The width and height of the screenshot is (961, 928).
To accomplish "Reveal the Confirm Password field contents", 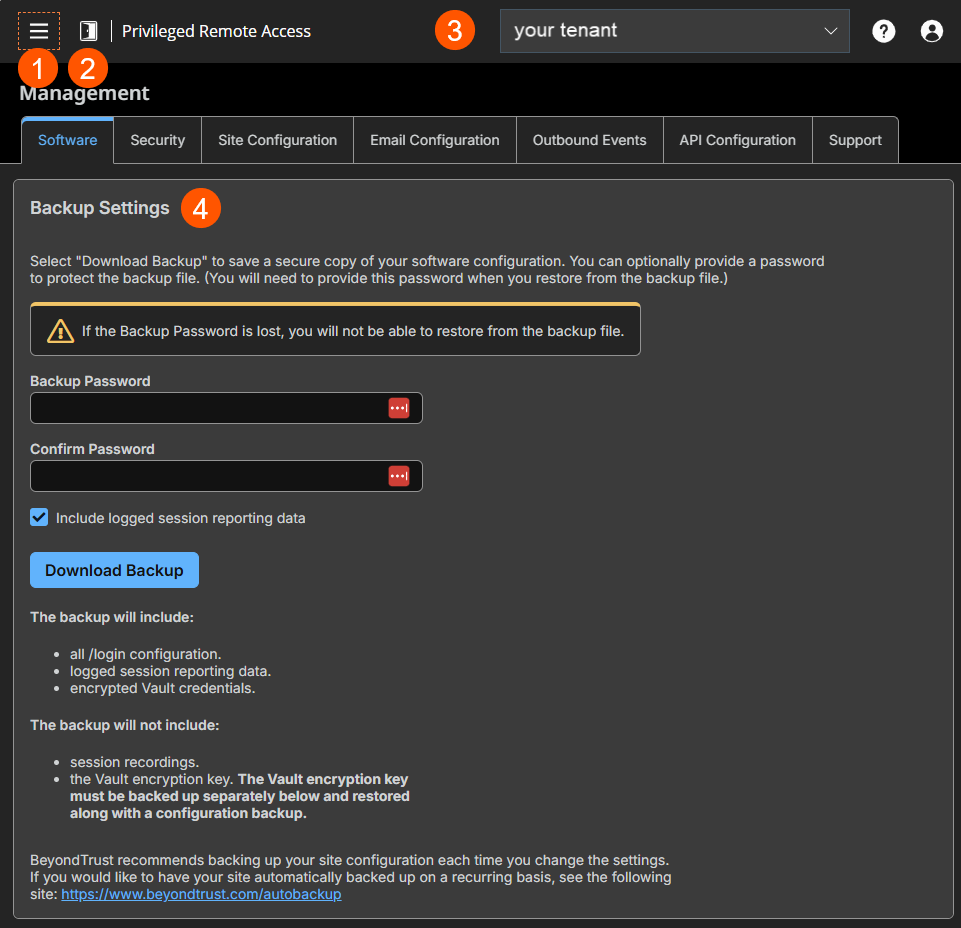I will [x=399, y=476].
